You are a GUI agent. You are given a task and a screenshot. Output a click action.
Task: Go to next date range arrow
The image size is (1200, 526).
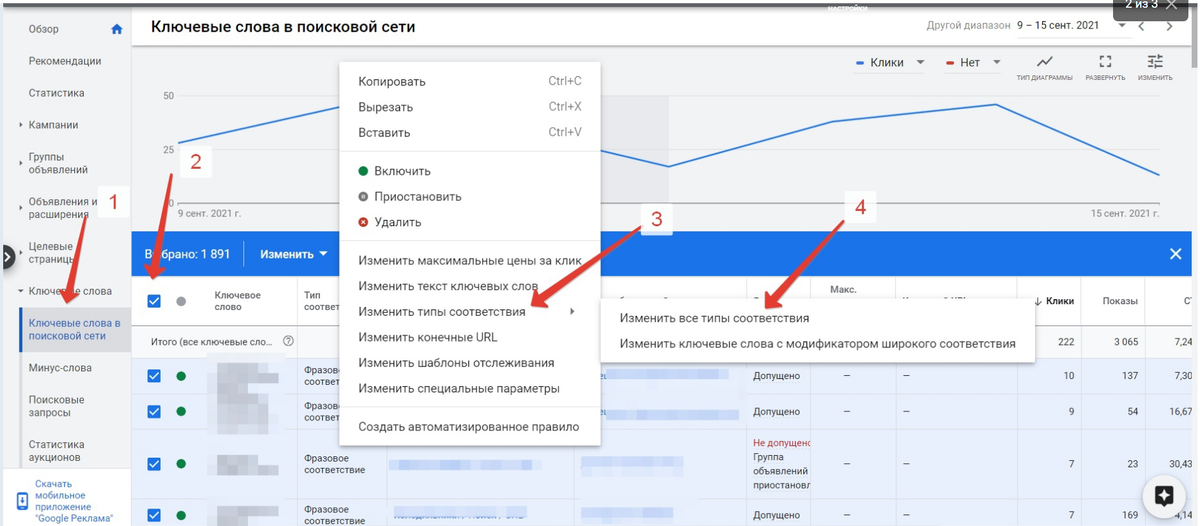click(x=1170, y=26)
